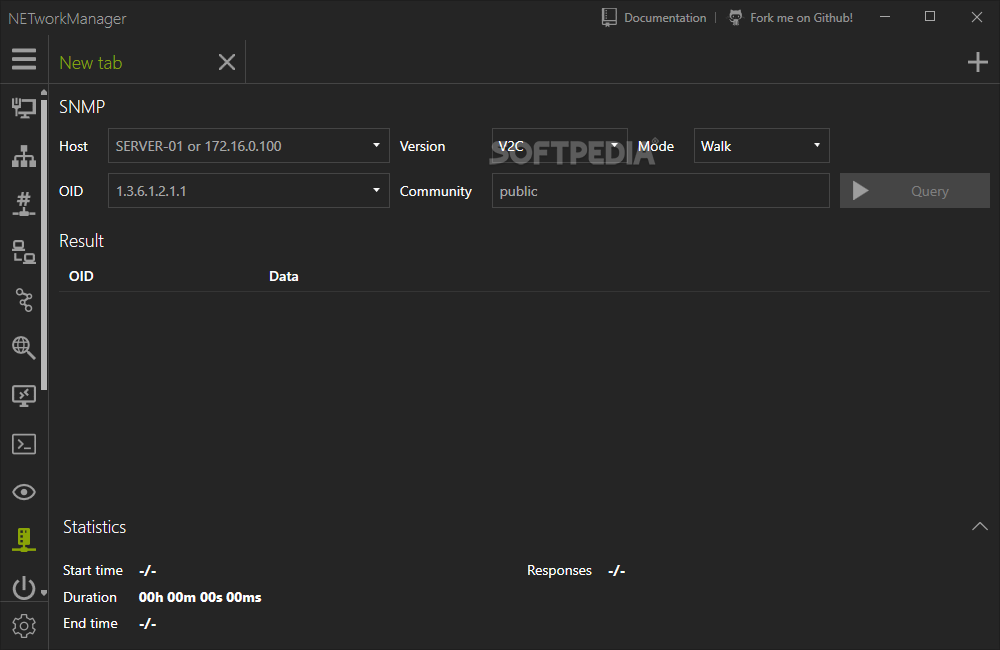Click the sidebar vertical scrollbar thumb
The height and width of the screenshot is (650, 1000).
[x=43, y=244]
